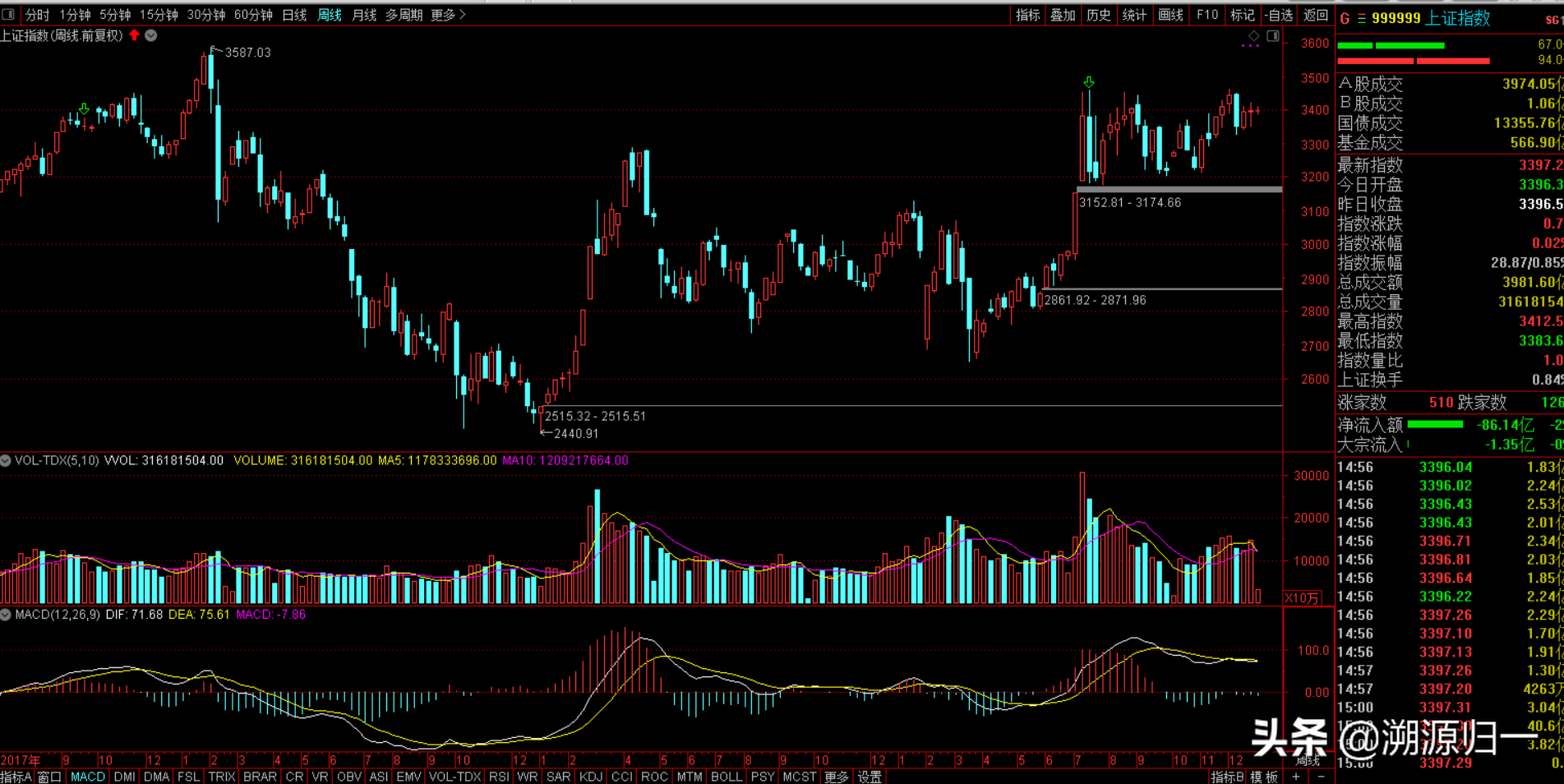Click the 2515.32 - 2515.51 gap label
This screenshot has width=1564, height=784.
595,417
